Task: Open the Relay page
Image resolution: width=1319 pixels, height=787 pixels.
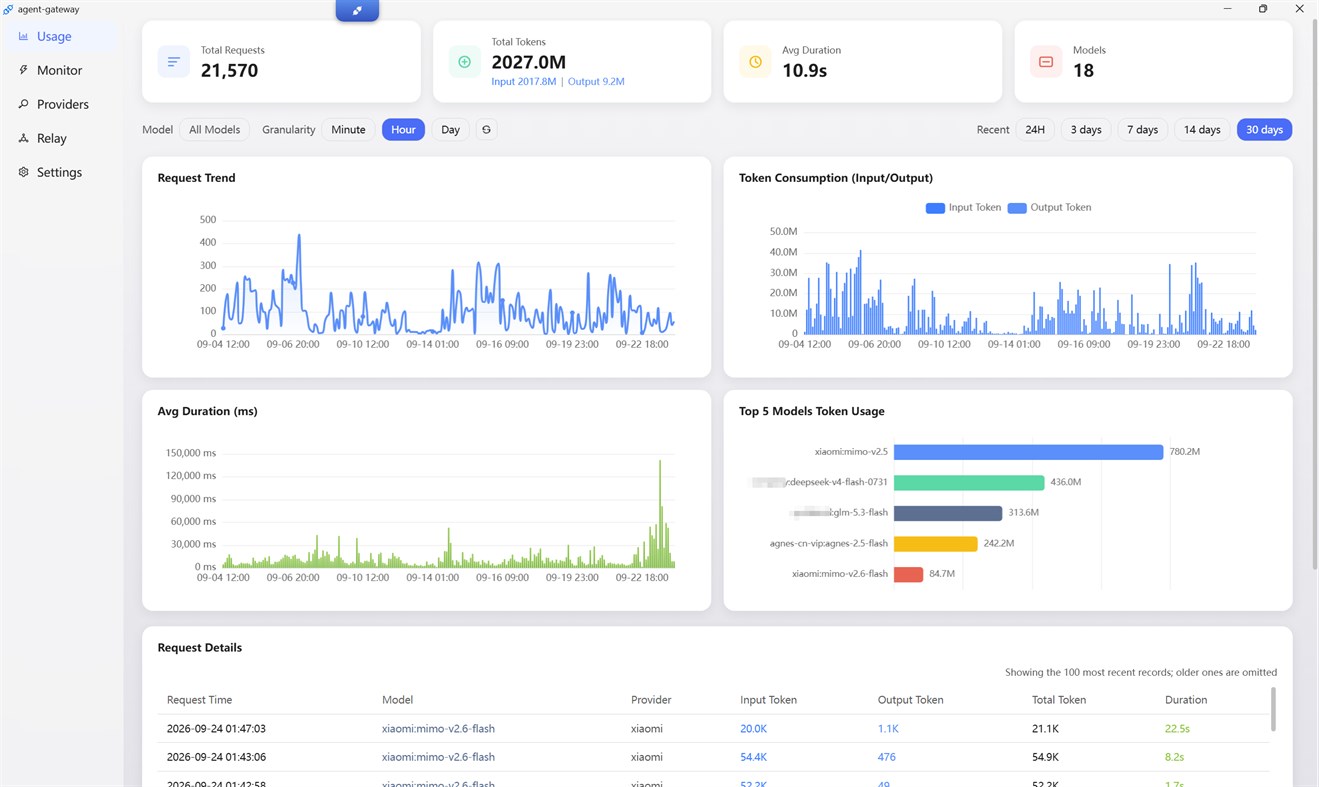Action: (60, 138)
